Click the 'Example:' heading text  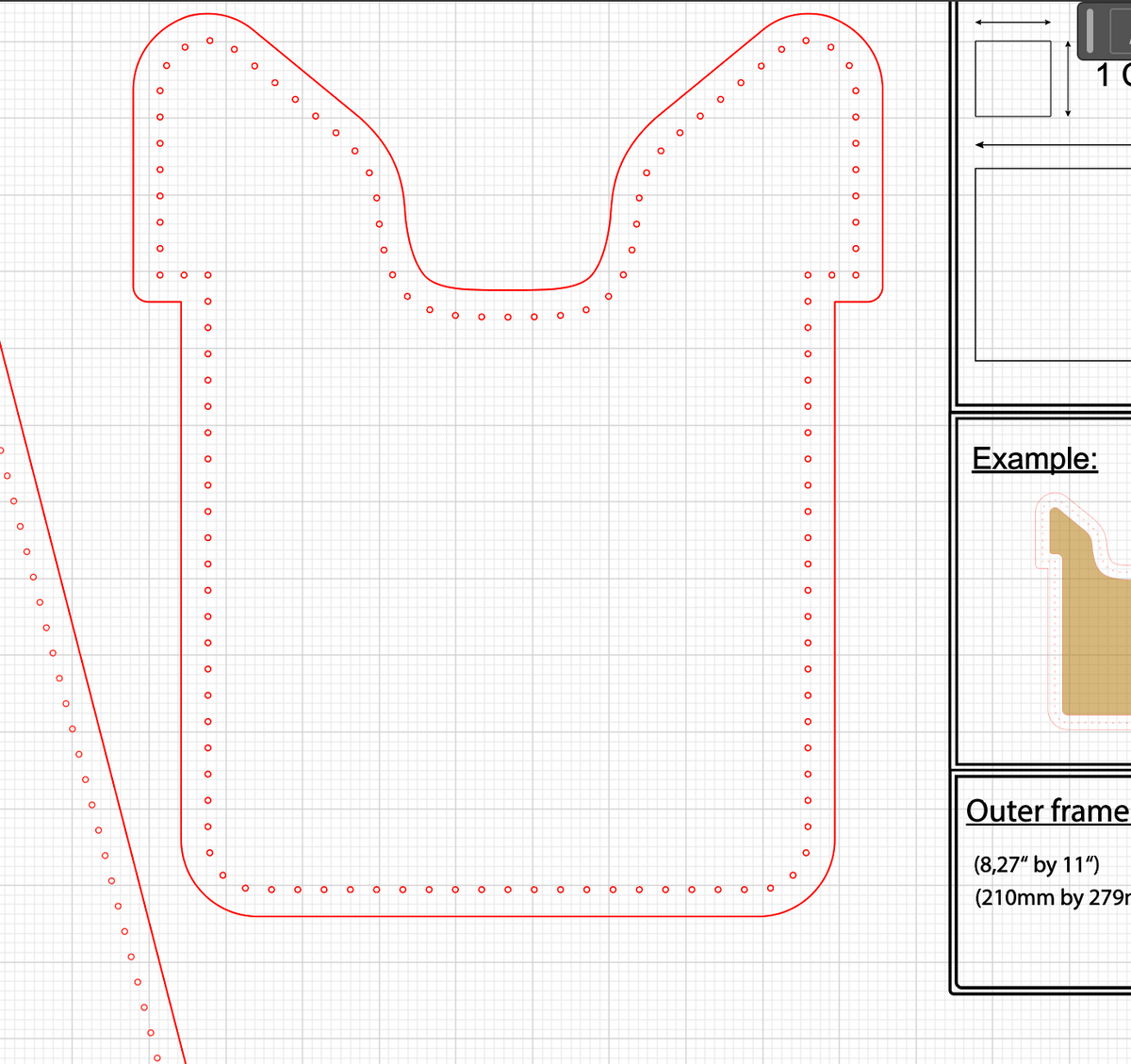point(1035,459)
